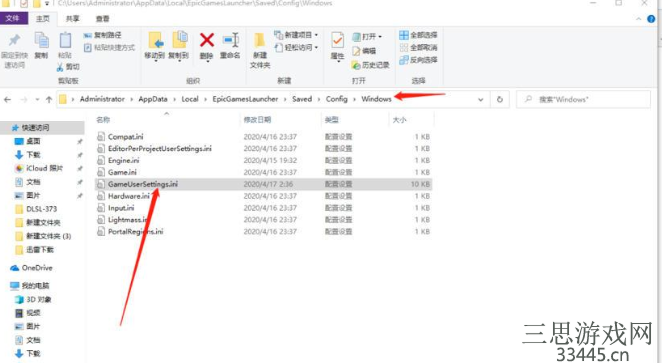Click the Cut scissors button
664x363 pixels.
click(x=68, y=67)
